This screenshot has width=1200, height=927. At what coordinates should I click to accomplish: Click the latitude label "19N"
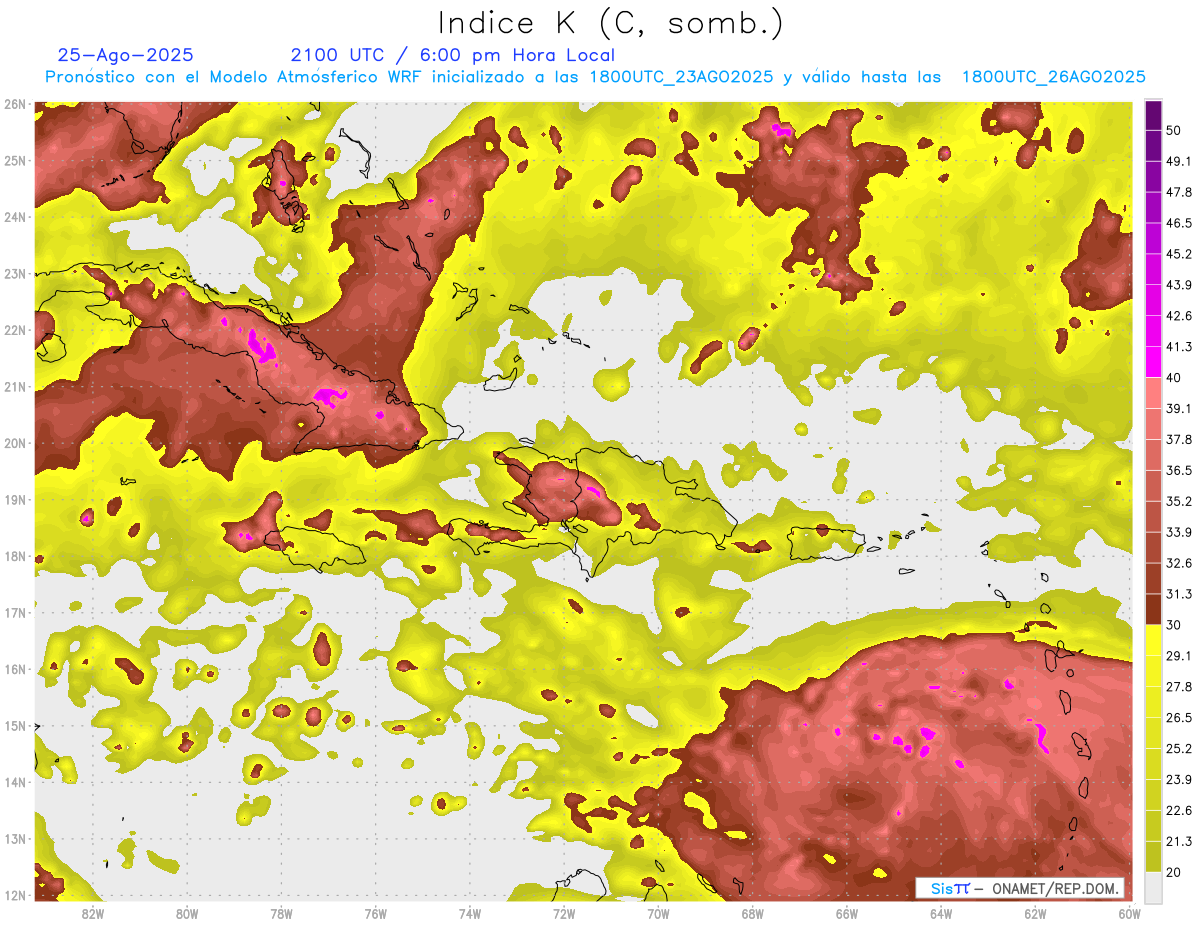tap(15, 500)
